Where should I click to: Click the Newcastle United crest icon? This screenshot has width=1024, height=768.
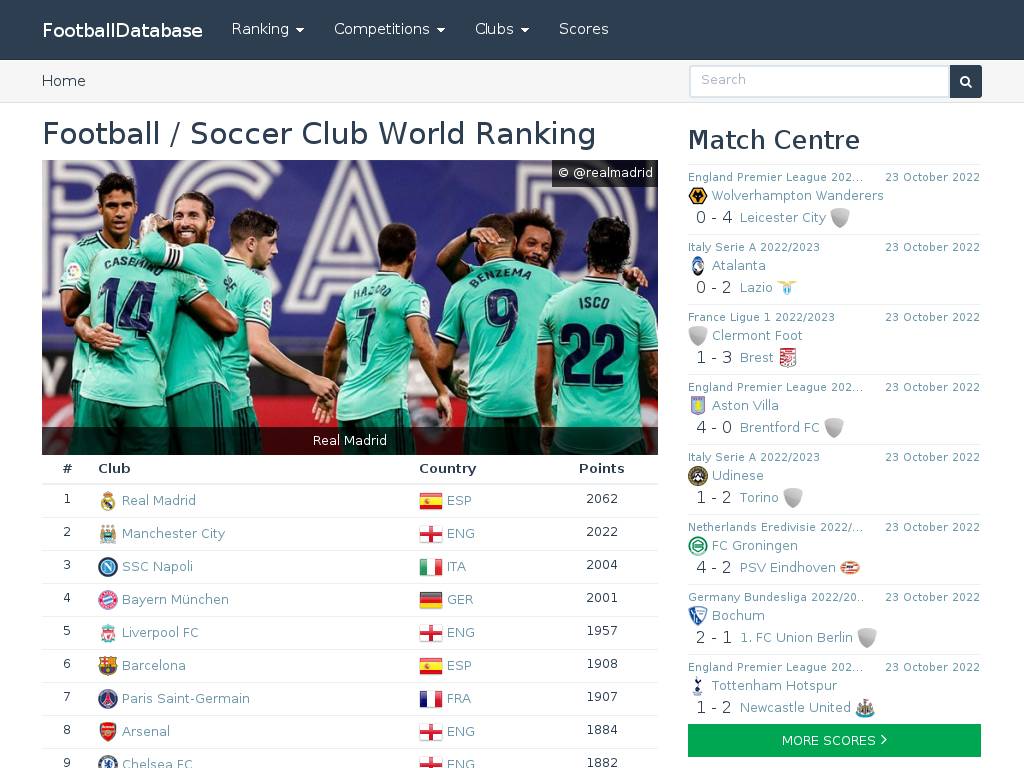coord(865,708)
